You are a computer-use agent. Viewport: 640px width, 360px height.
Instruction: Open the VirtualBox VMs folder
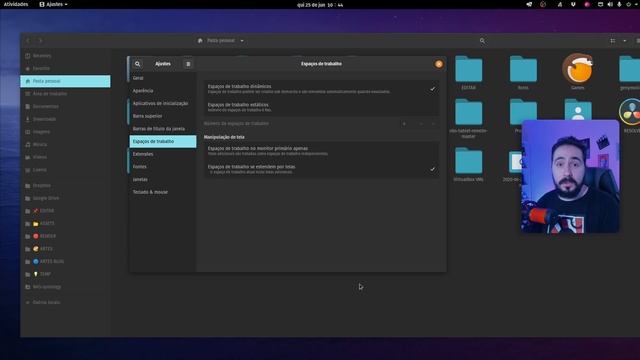(x=469, y=161)
